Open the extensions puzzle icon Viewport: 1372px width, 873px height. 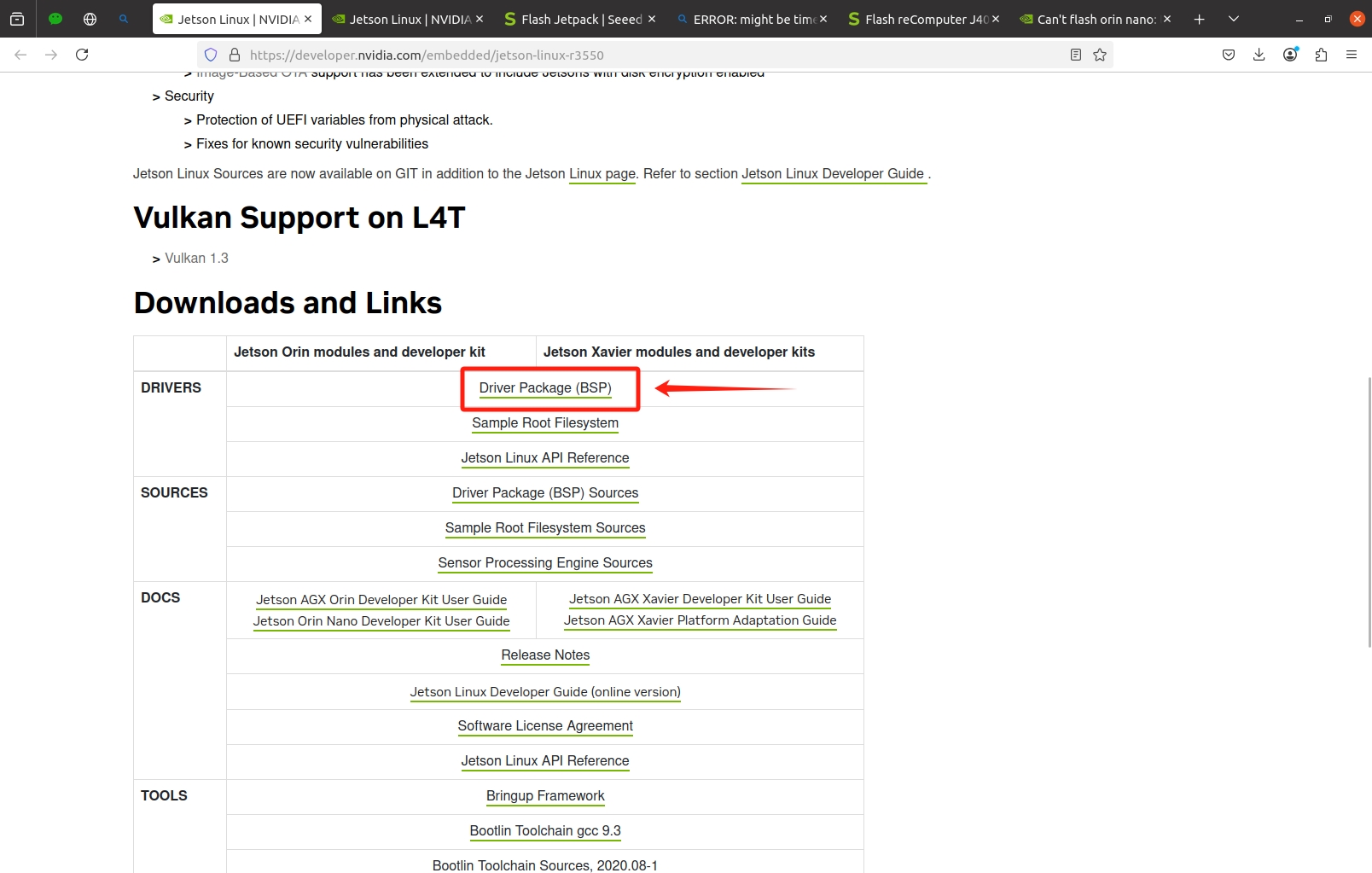click(1321, 55)
